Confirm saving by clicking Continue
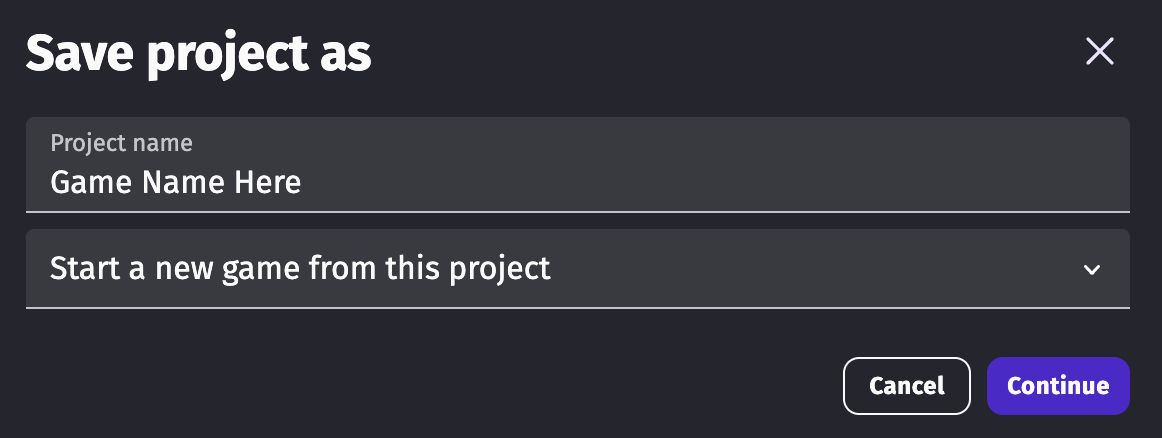Viewport: 1162px width, 438px height. [1057, 386]
